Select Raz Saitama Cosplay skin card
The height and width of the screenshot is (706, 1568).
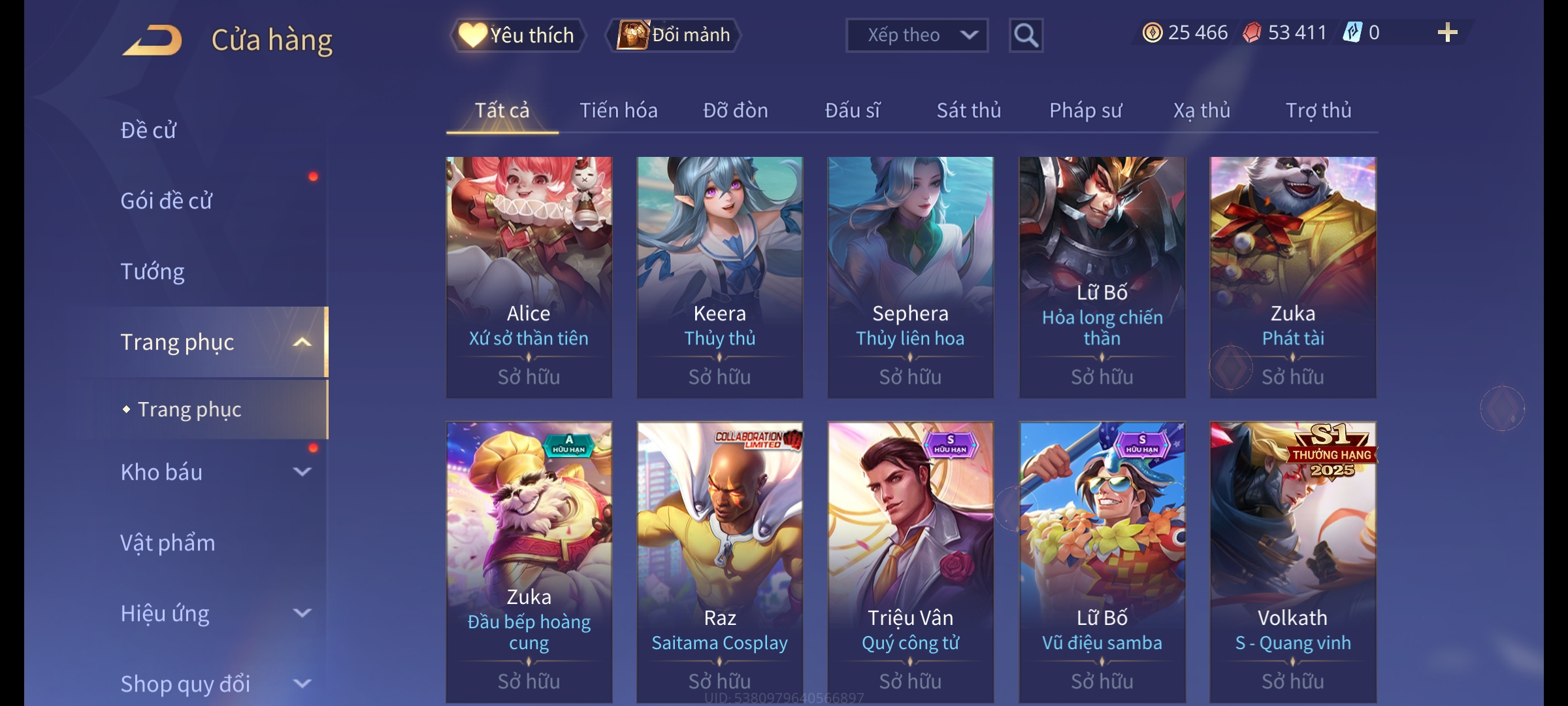point(720,562)
